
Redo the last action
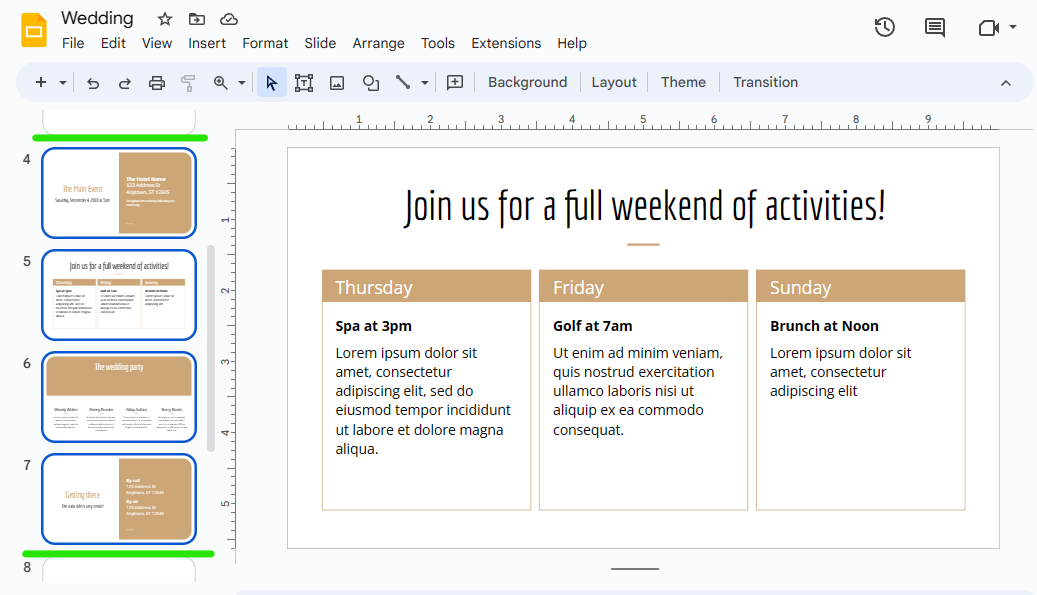[124, 82]
